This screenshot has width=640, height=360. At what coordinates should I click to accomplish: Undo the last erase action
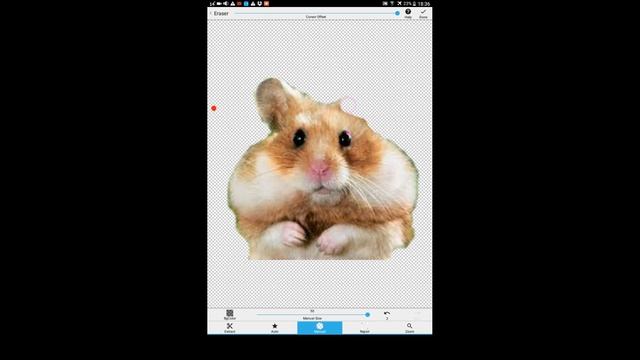387,315
